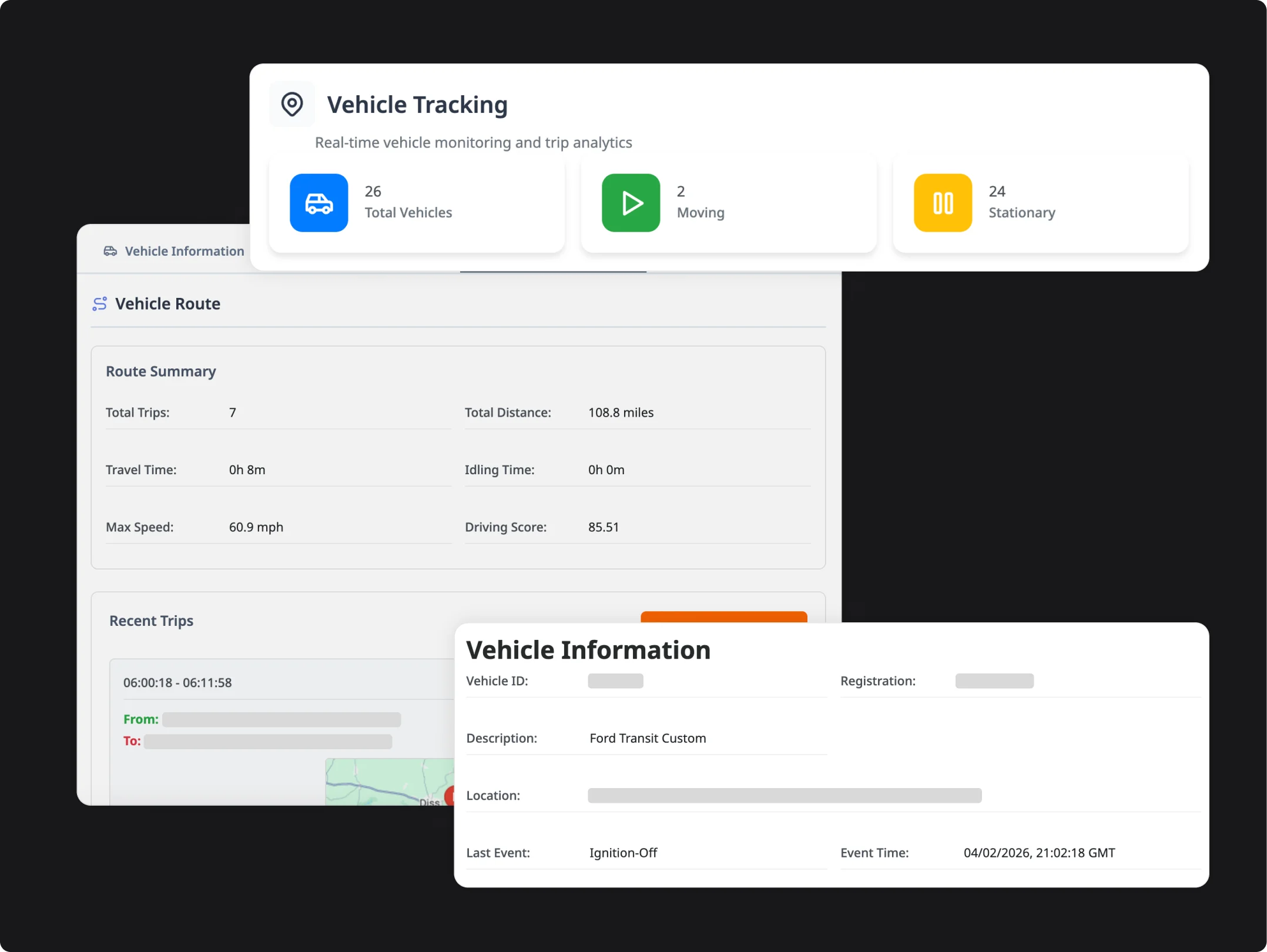This screenshot has width=1267, height=952.
Task: Click the Vehicle ID placeholder field
Action: 615,681
